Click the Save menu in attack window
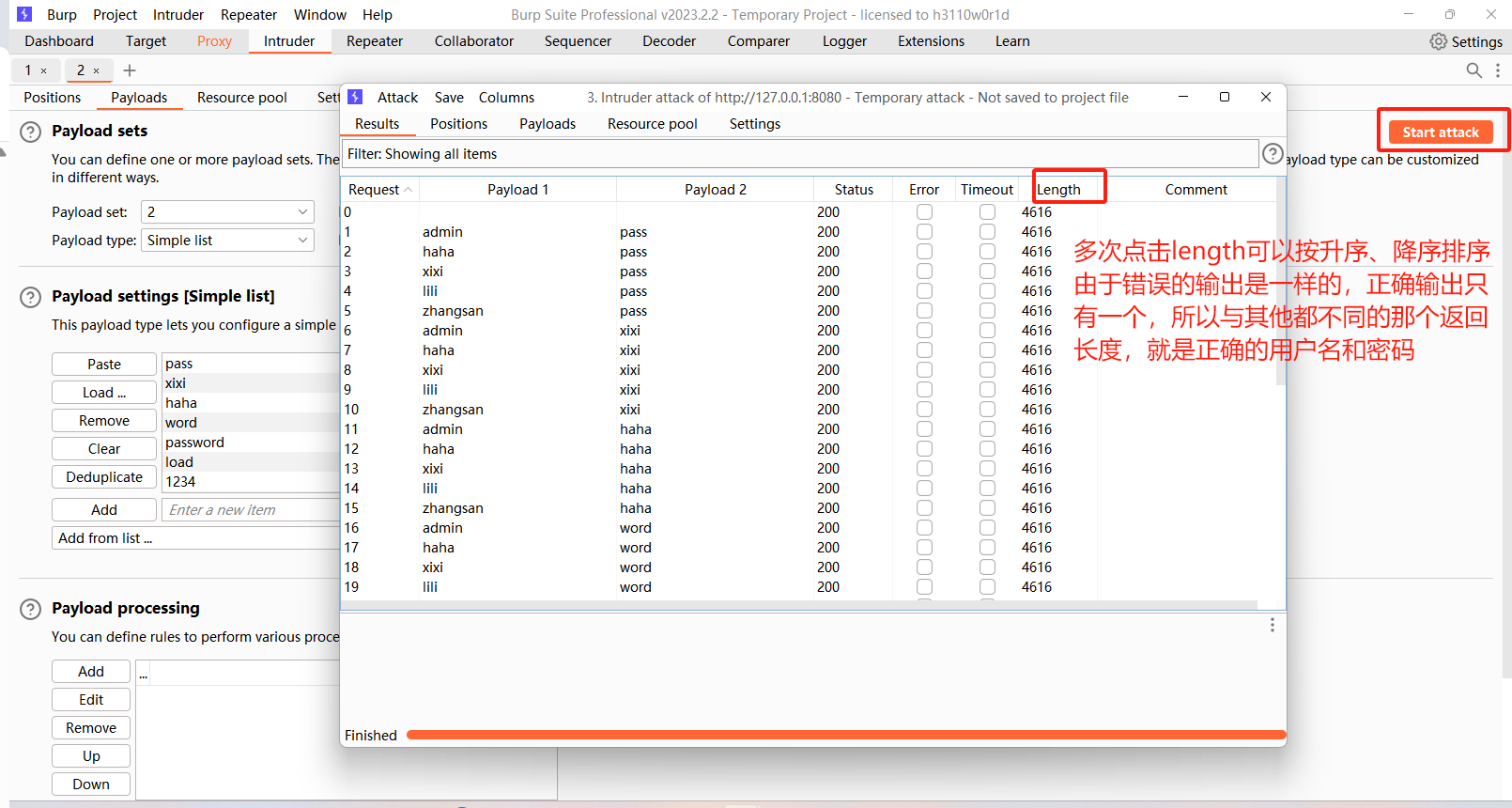Screen dimensions: 1512x808 coord(449,98)
